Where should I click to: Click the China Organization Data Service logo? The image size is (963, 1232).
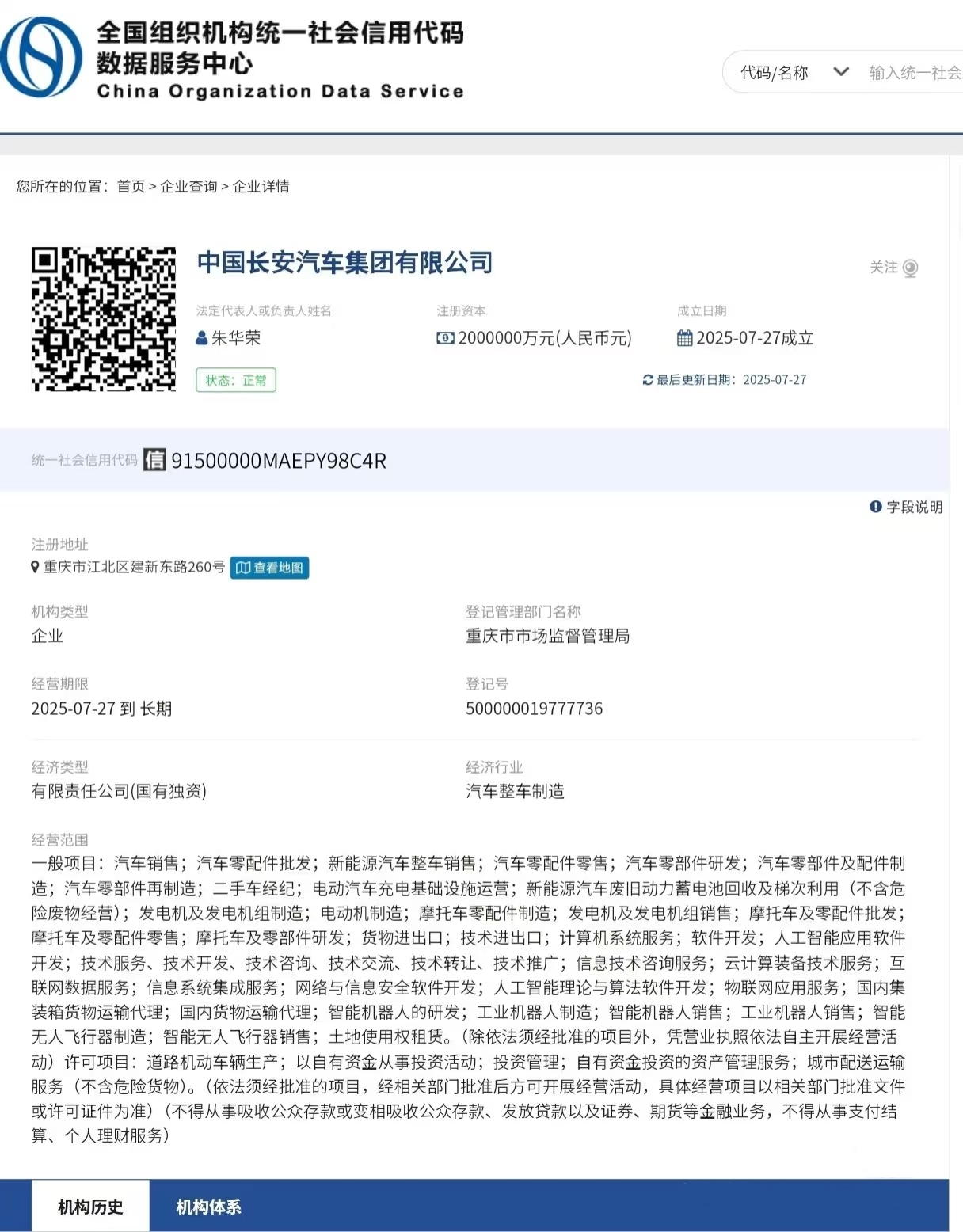click(41, 57)
